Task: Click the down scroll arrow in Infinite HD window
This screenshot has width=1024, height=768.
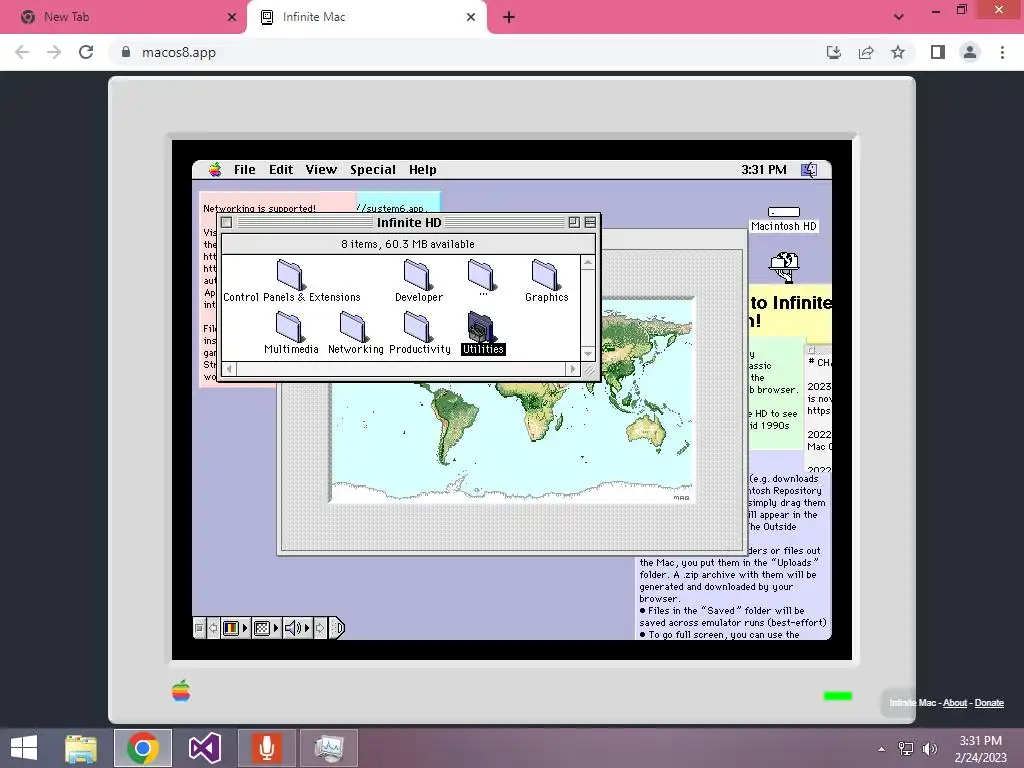Action: tap(588, 354)
